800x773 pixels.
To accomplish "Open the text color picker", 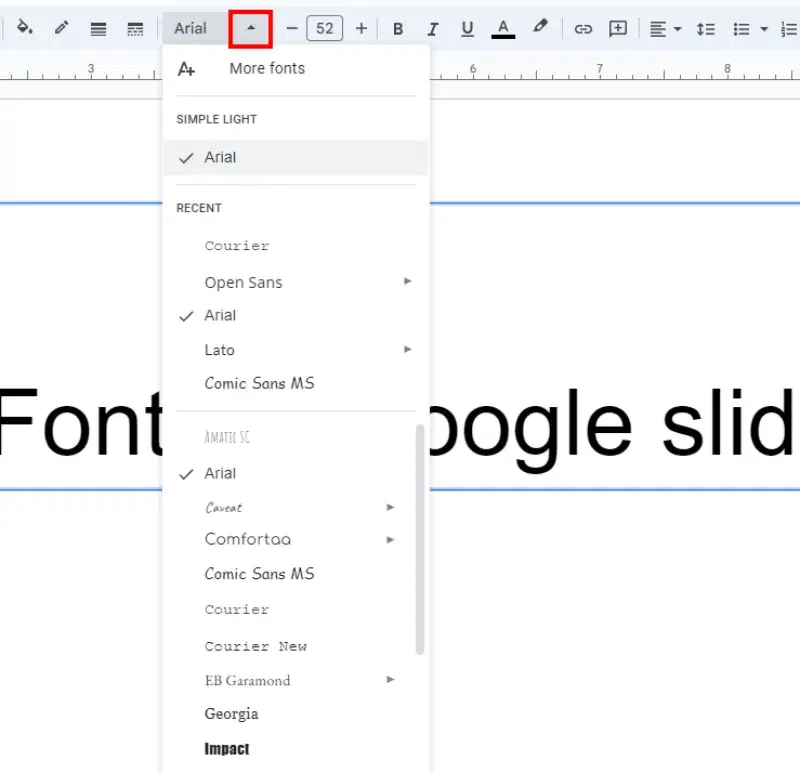I will [x=503, y=29].
